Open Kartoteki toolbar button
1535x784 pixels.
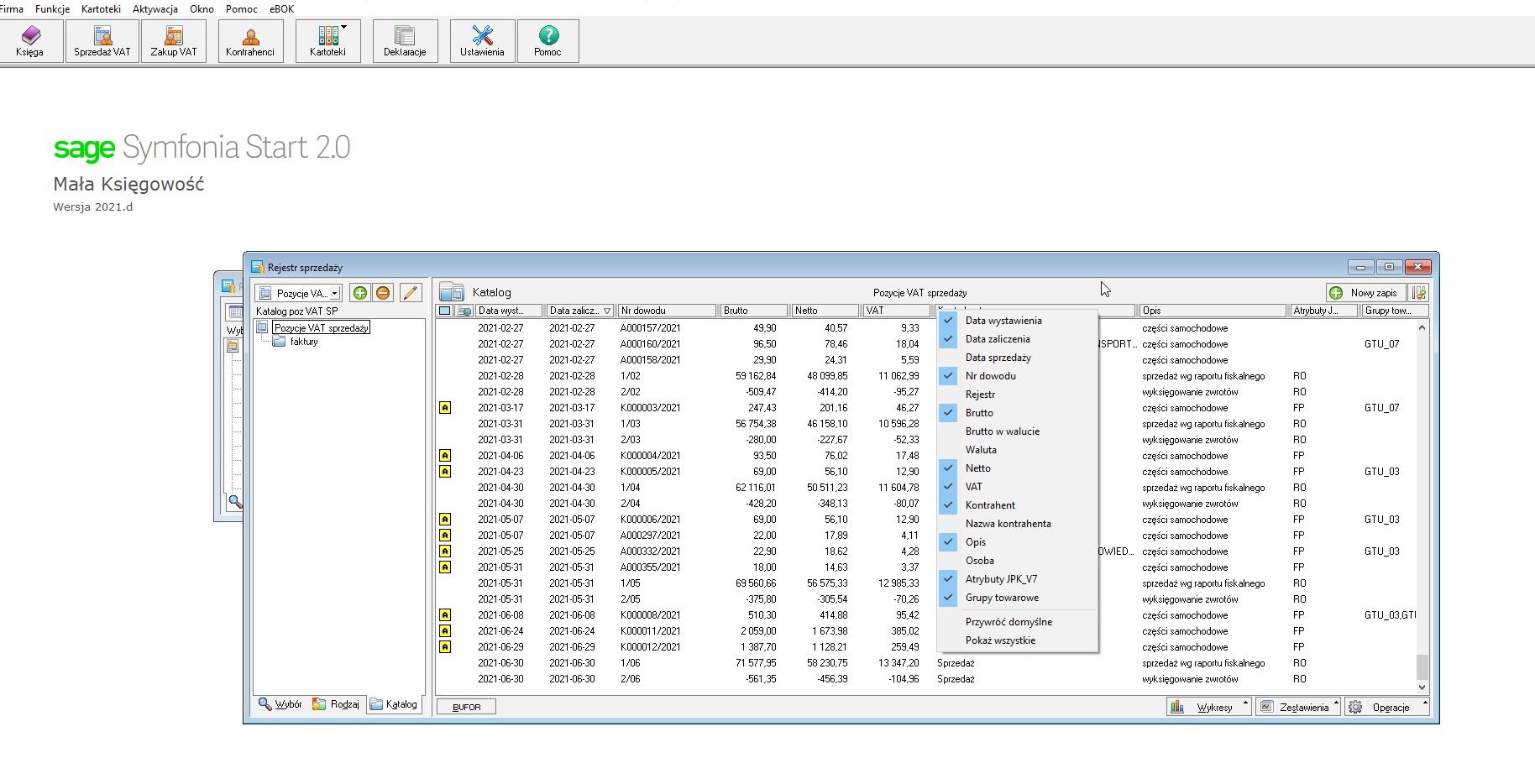coord(328,41)
